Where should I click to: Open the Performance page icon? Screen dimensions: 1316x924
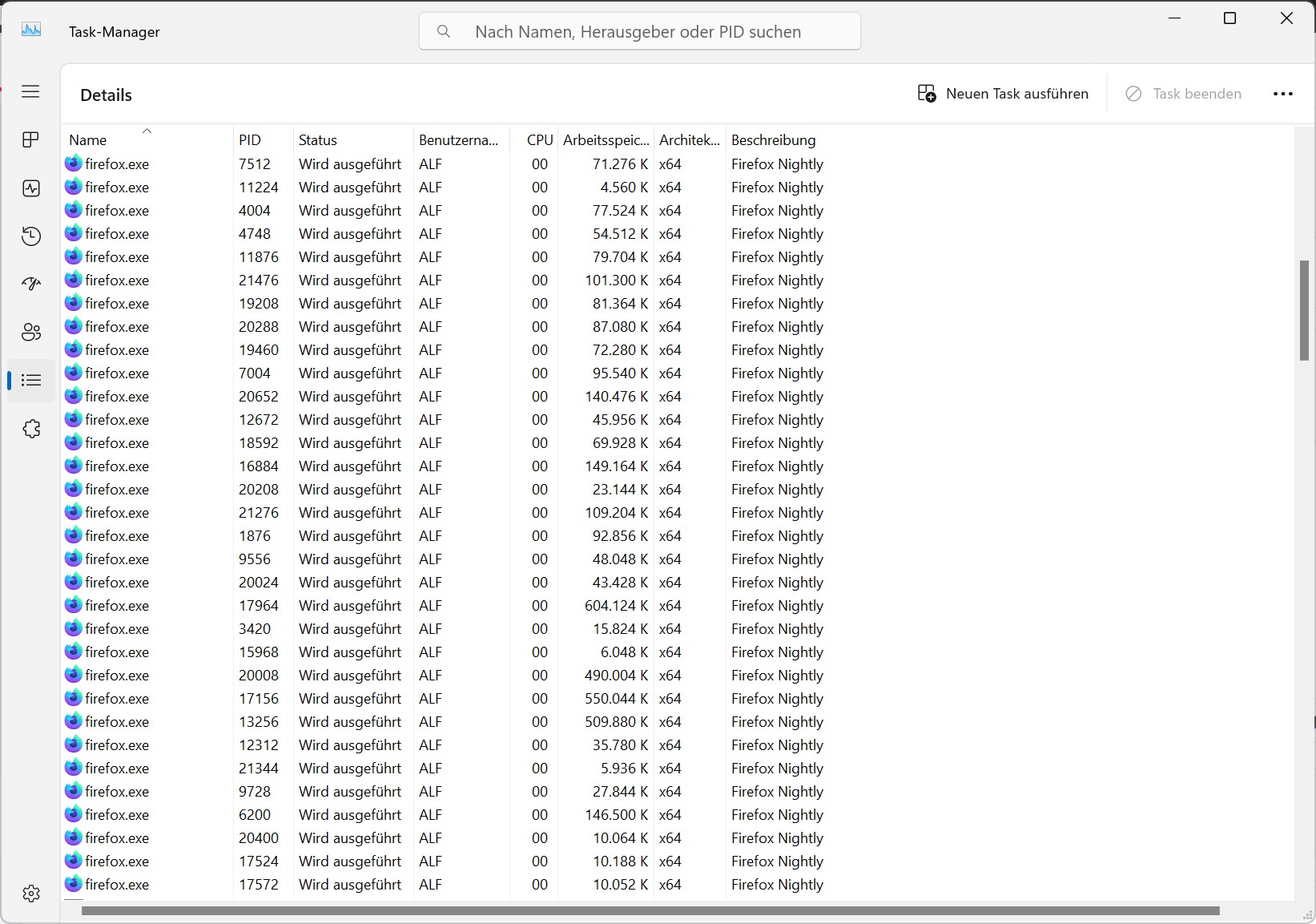tap(30, 188)
